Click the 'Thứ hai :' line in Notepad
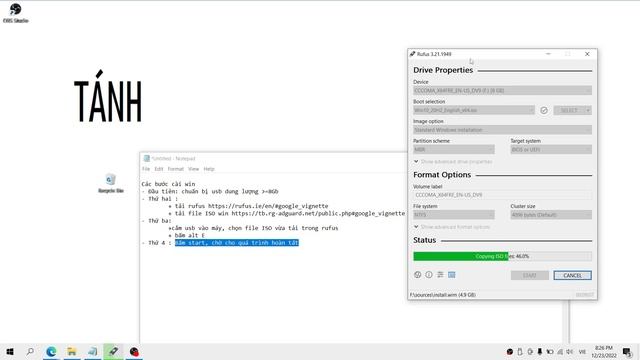Image resolution: width=640 pixels, height=360 pixels. (160, 199)
